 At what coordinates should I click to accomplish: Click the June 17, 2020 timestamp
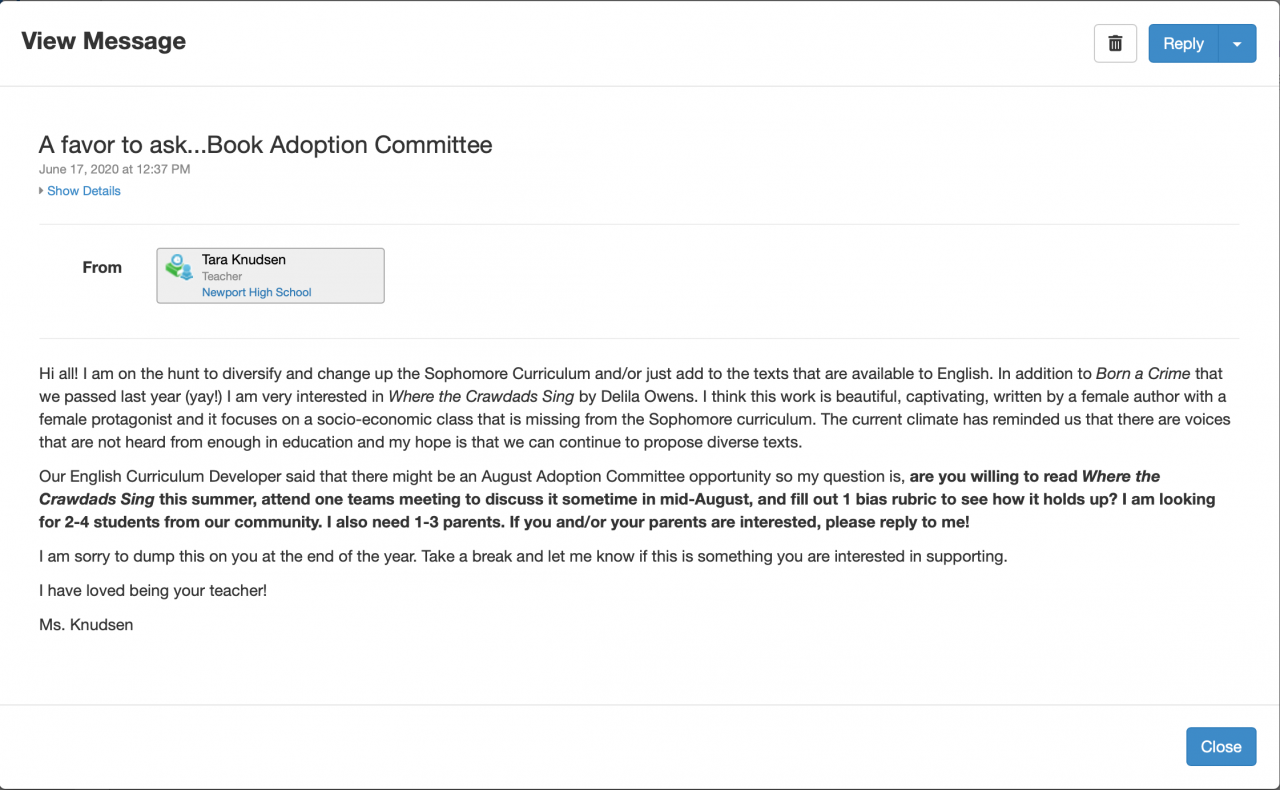[x=114, y=170]
